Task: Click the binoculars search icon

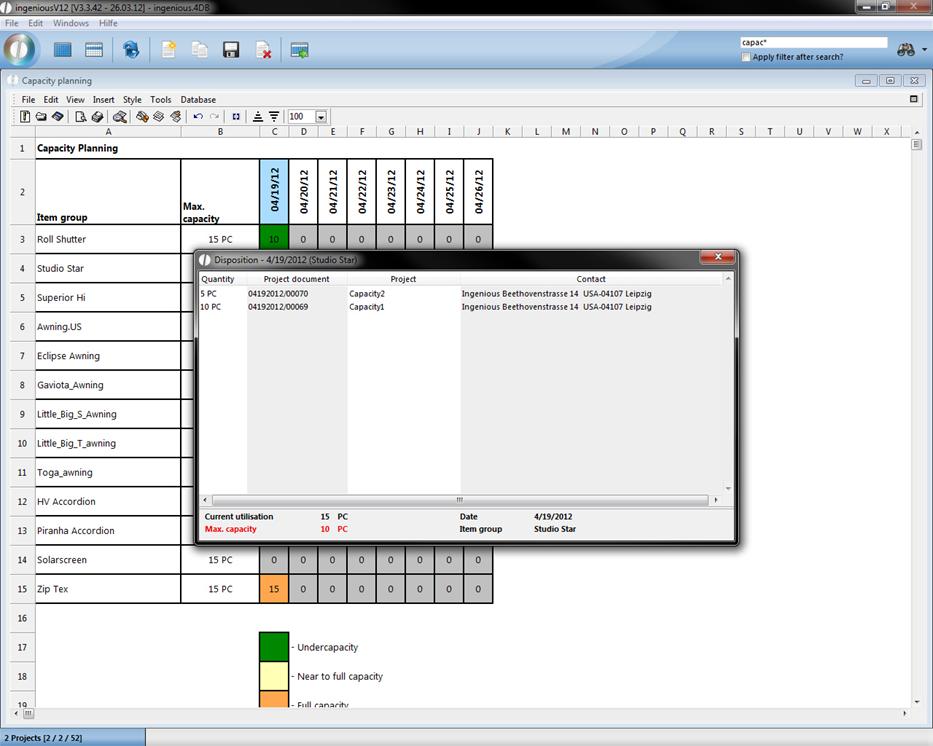Action: point(905,50)
